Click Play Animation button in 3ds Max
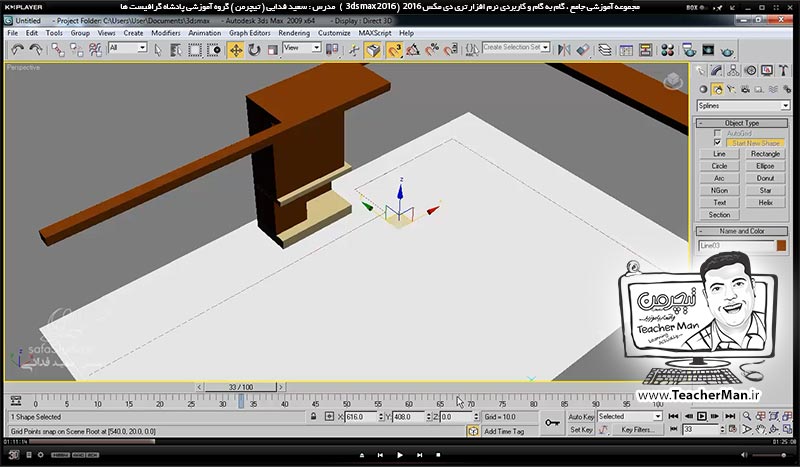 pos(702,416)
